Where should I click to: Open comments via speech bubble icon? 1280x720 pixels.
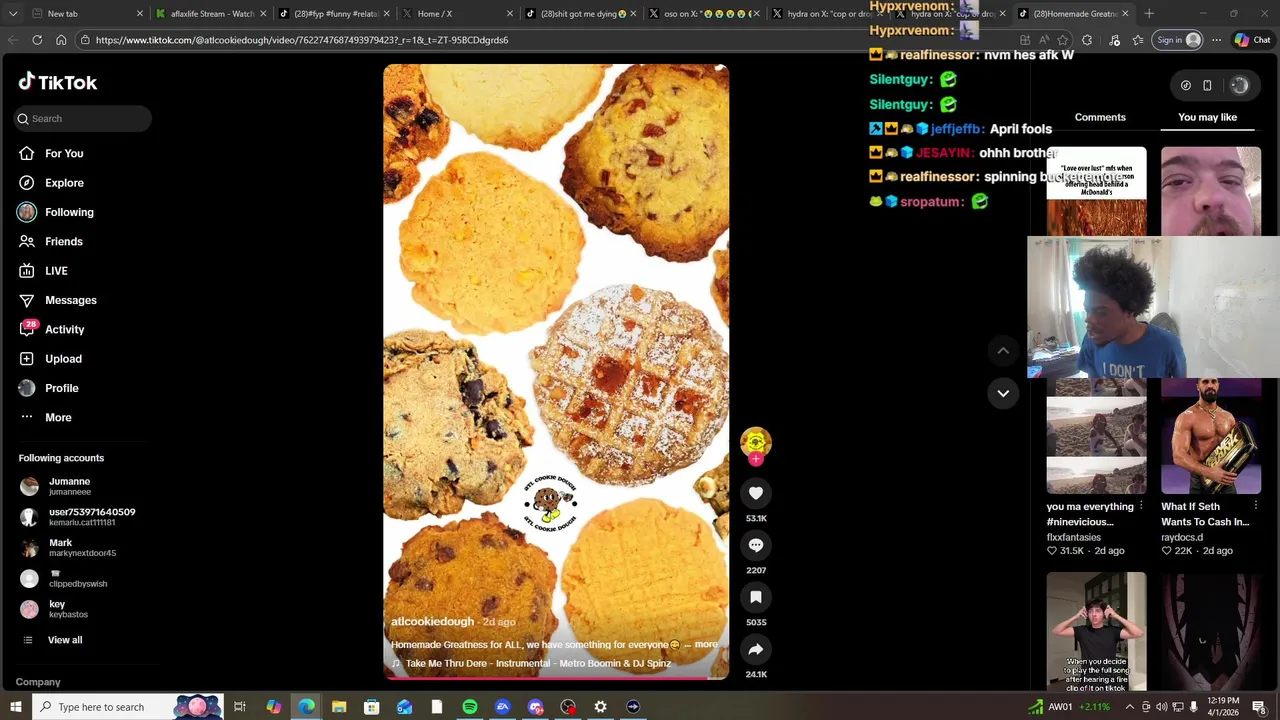(756, 545)
